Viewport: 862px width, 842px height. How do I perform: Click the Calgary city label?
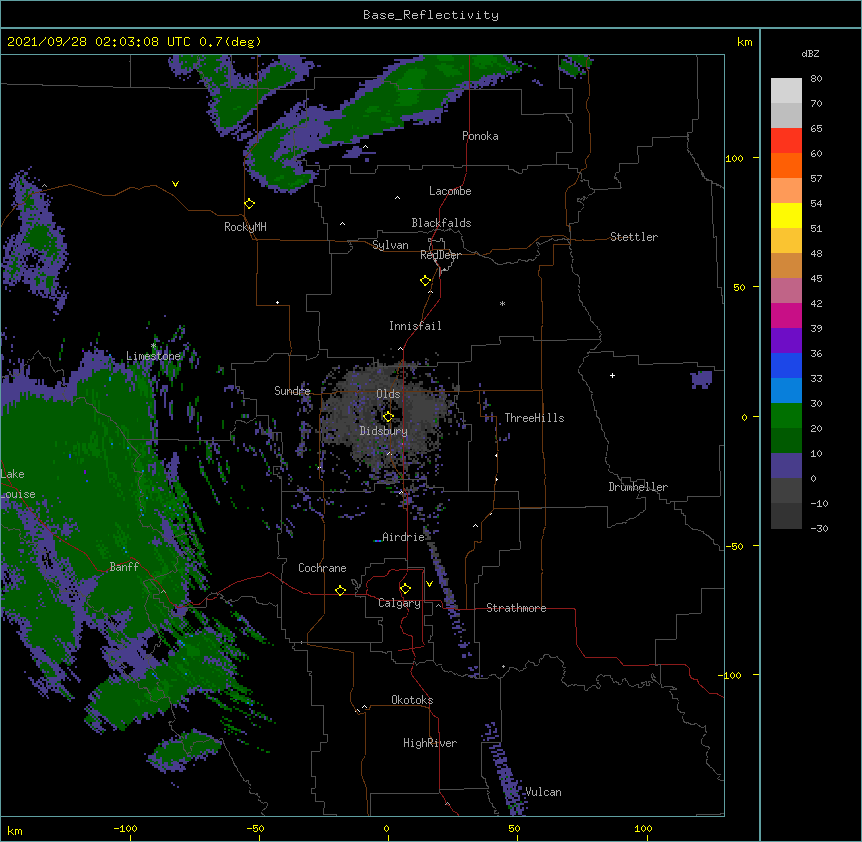(399, 603)
